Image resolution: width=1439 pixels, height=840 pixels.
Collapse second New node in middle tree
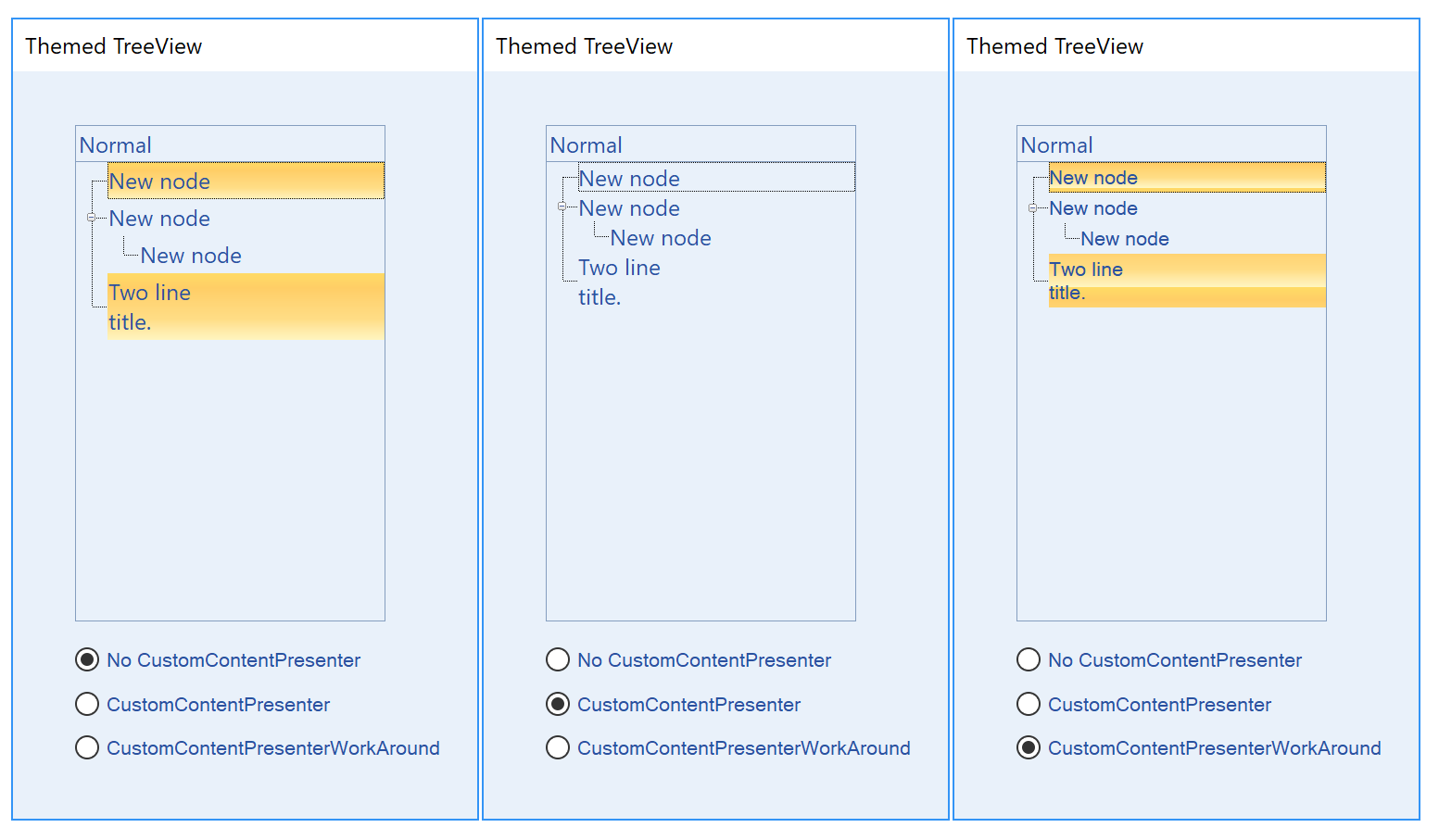pyautogui.click(x=562, y=207)
